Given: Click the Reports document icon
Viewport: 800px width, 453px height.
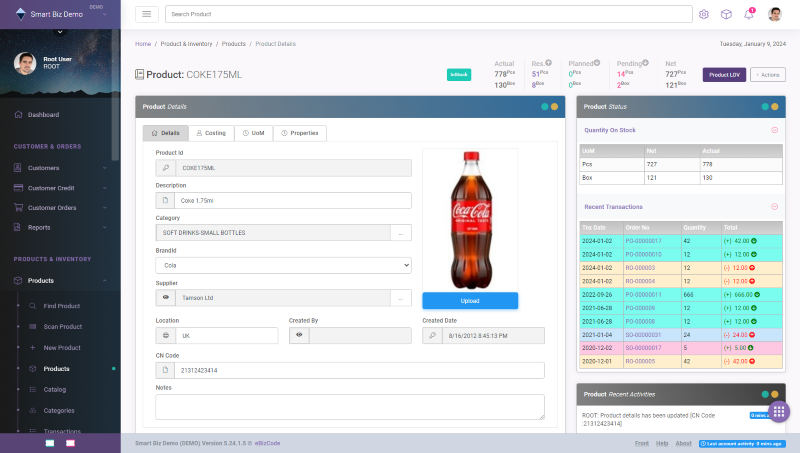Looking at the screenshot, I should click(17, 227).
